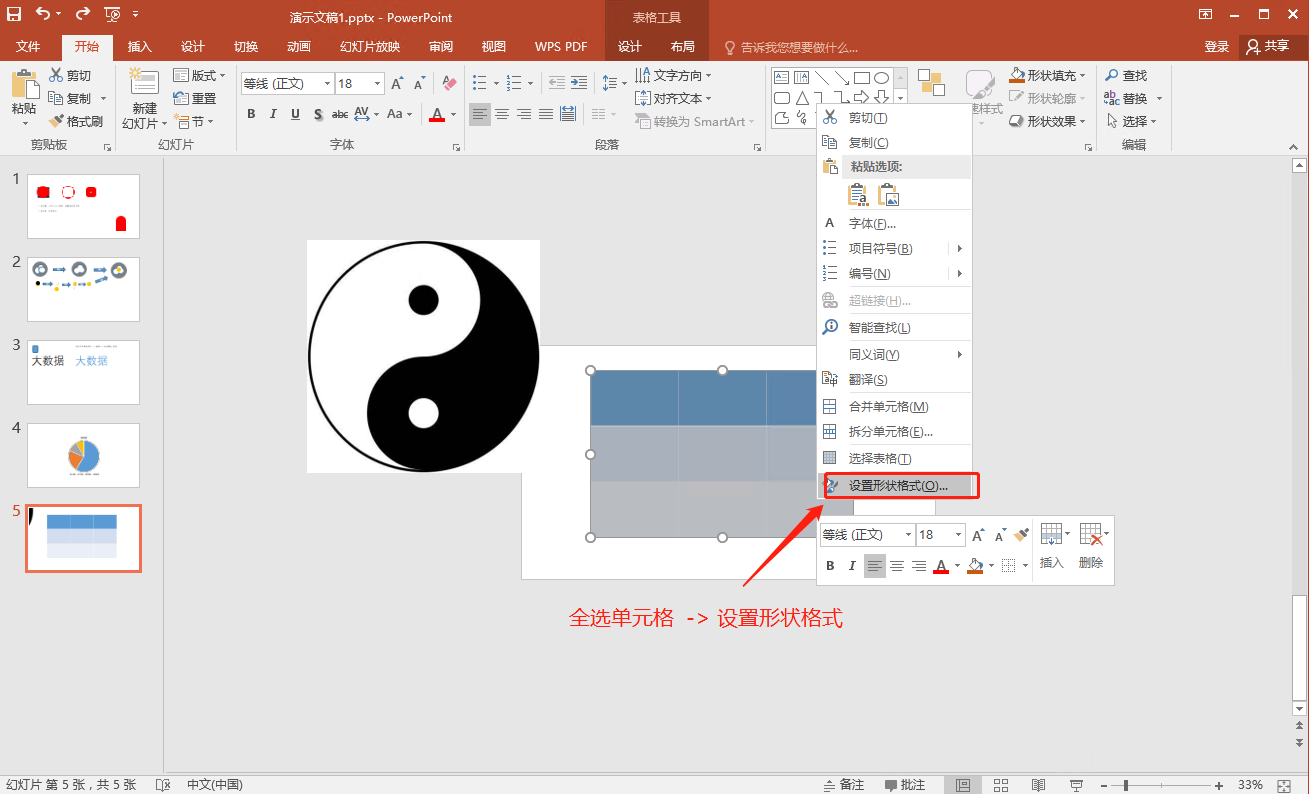Screen dimensions: 1309x794
Task: Click the orange shading fill bucket in the mini toolbar
Action: 975,566
